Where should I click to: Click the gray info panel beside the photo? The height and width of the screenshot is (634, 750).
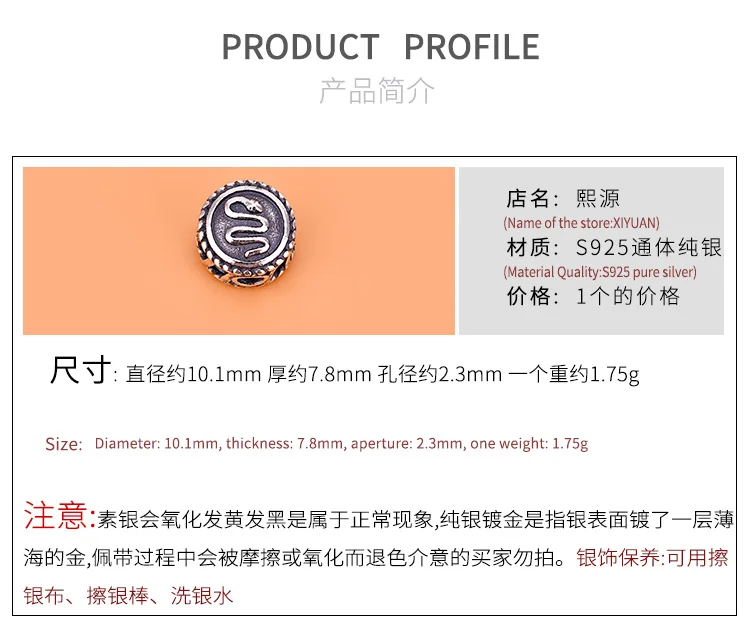point(591,251)
